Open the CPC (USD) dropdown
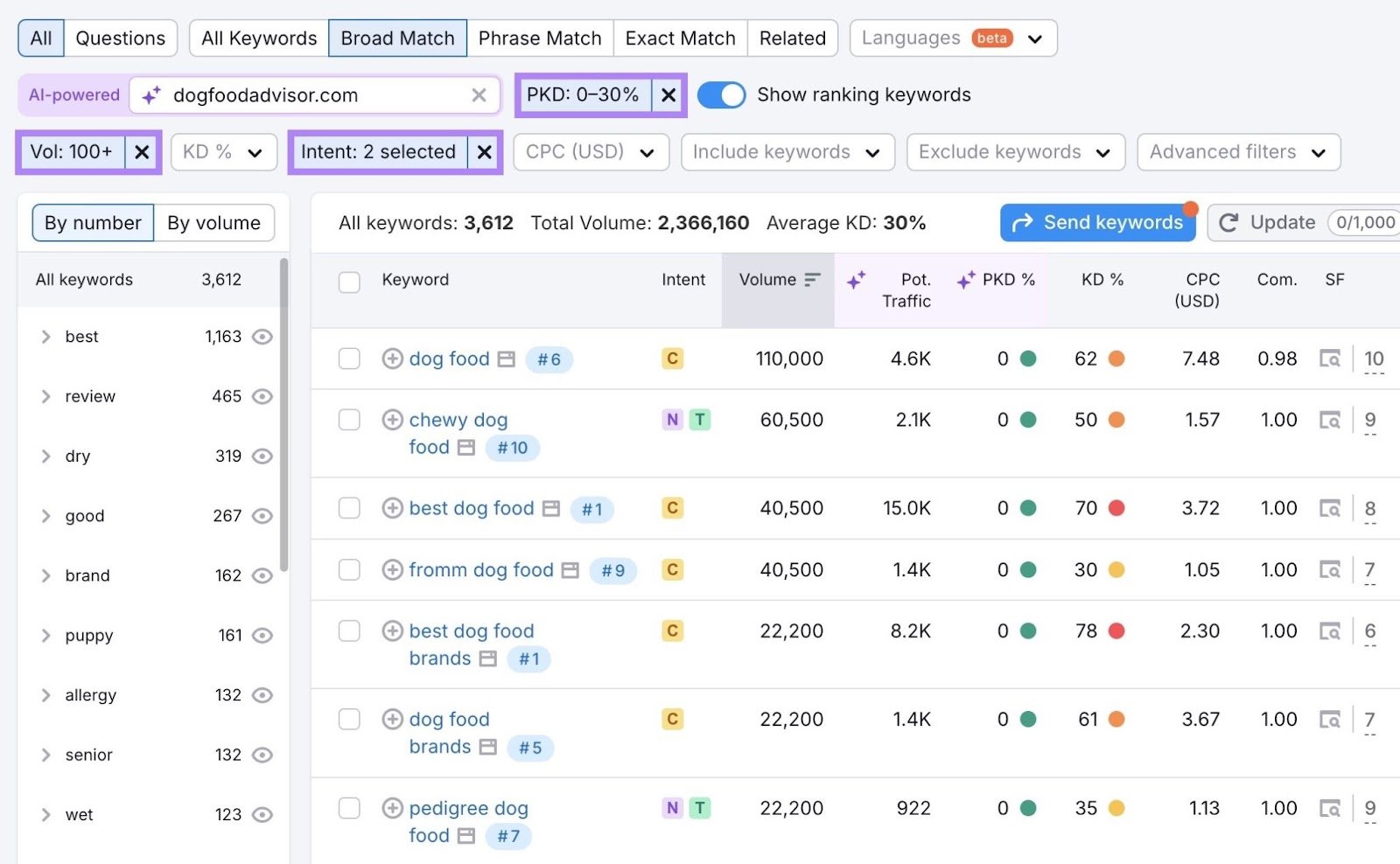Viewport: 1400px width, 864px height. (591, 151)
